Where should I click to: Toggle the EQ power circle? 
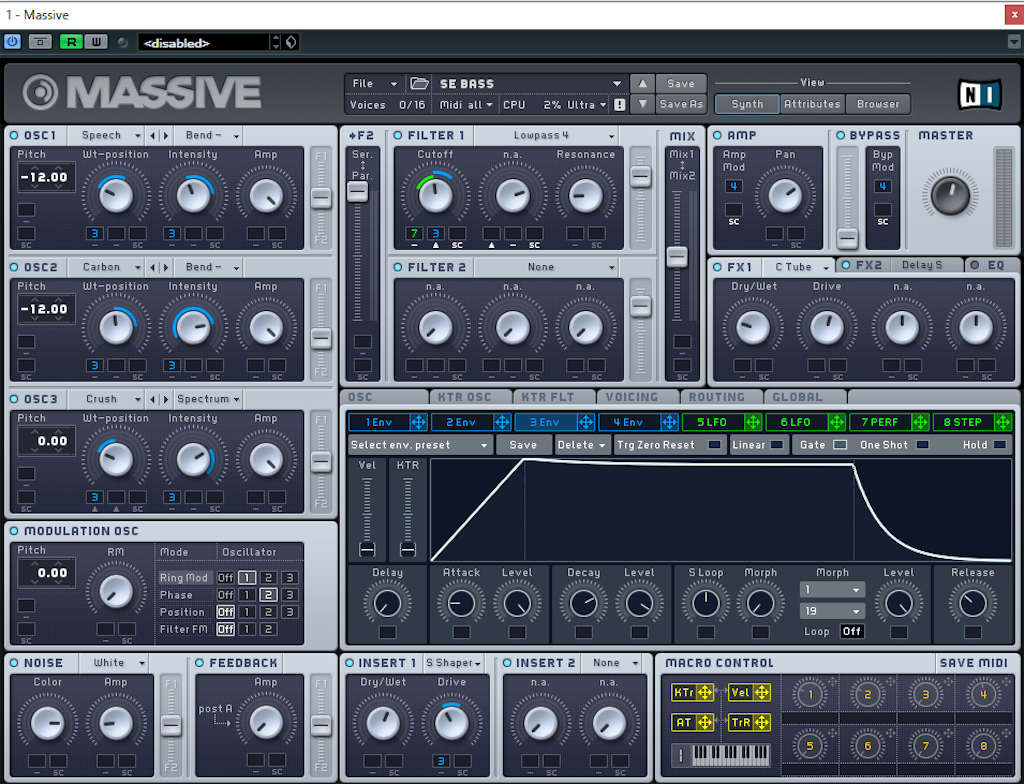click(975, 265)
